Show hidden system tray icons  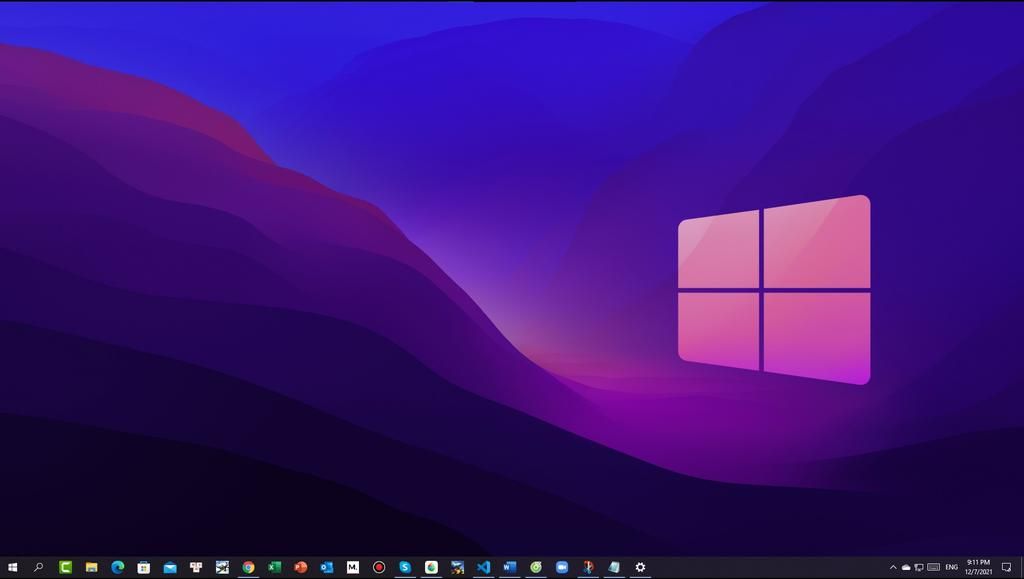893,567
